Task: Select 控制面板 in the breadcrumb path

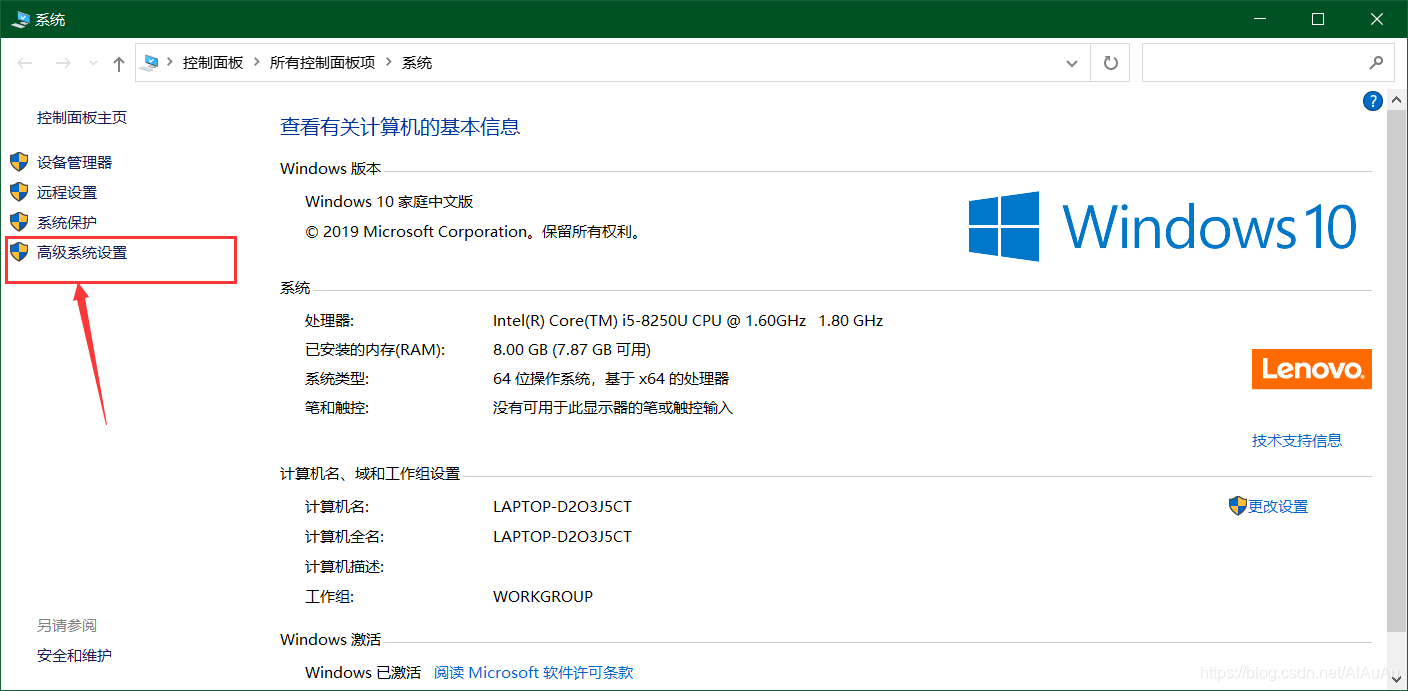Action: (213, 63)
